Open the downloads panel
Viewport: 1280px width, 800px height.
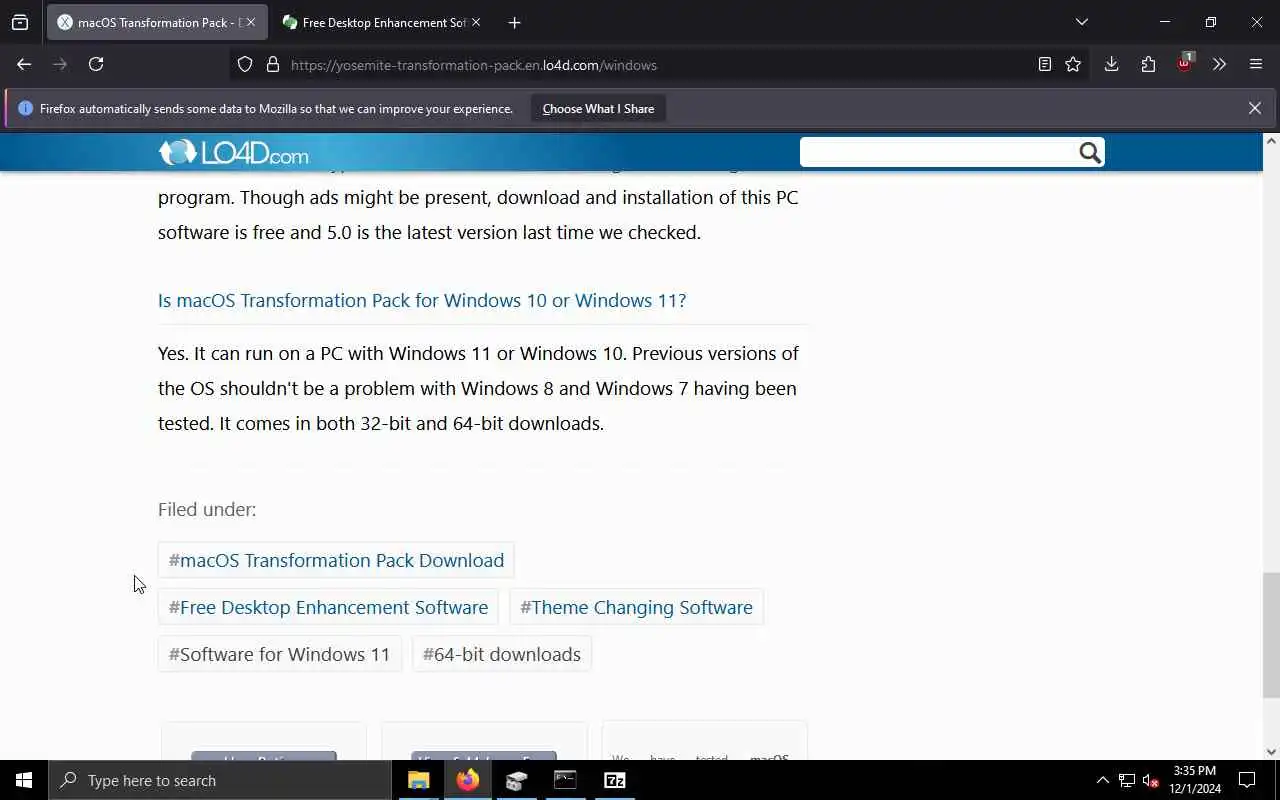(1111, 64)
